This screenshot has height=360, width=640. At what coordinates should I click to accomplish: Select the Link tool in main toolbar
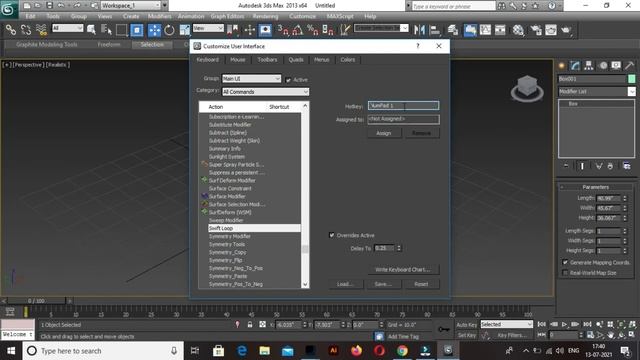11,30
